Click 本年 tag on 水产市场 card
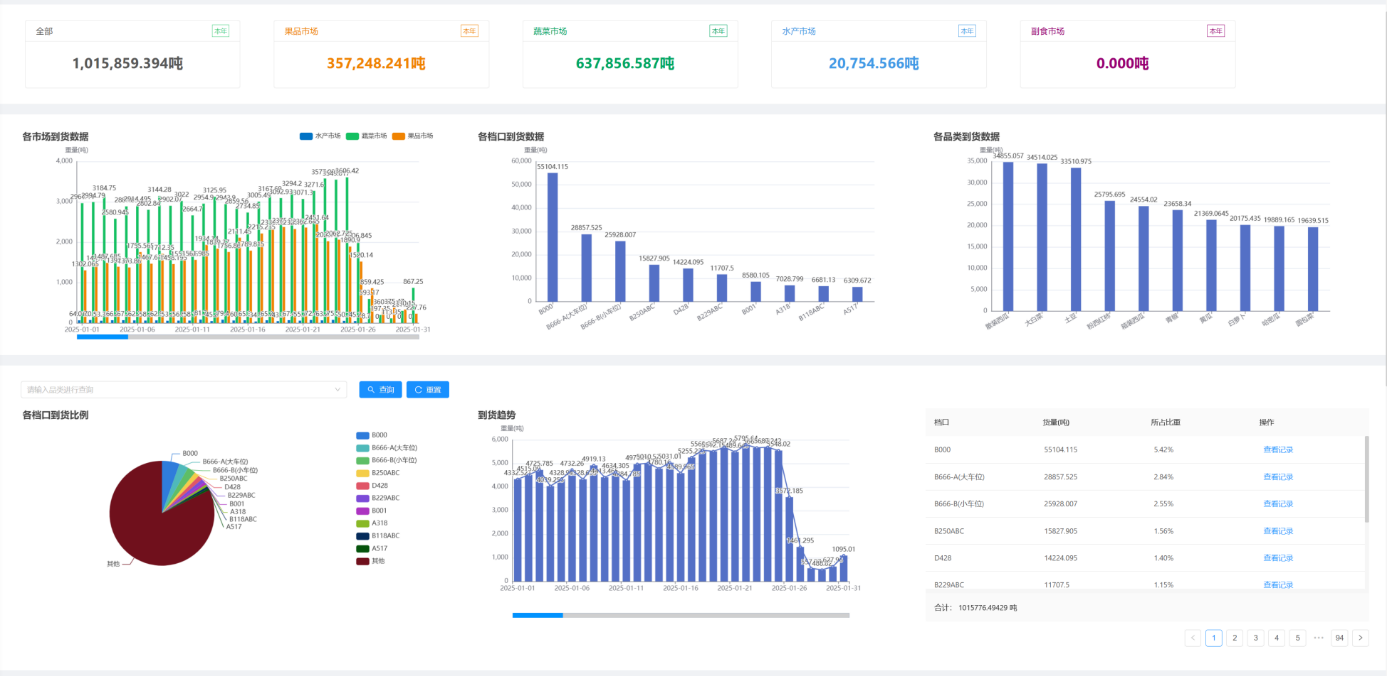This screenshot has height=676, width=1387. coord(966,31)
